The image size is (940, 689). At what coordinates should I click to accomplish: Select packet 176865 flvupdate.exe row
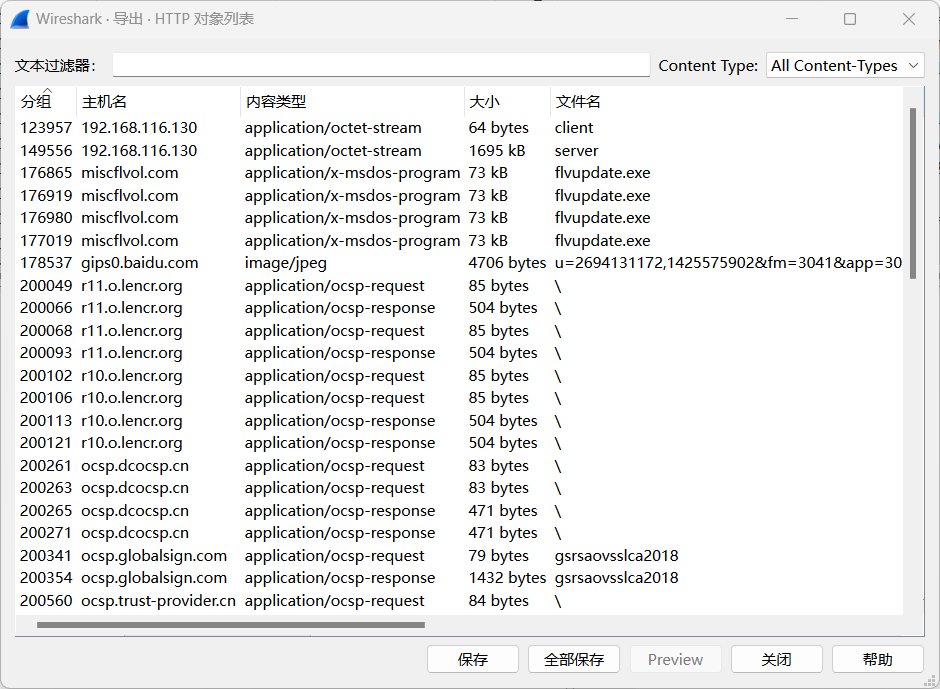coord(300,173)
